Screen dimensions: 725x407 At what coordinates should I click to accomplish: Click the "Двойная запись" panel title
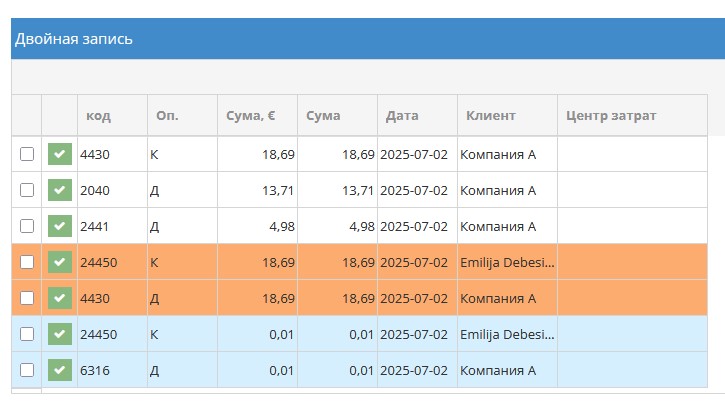coord(74,39)
